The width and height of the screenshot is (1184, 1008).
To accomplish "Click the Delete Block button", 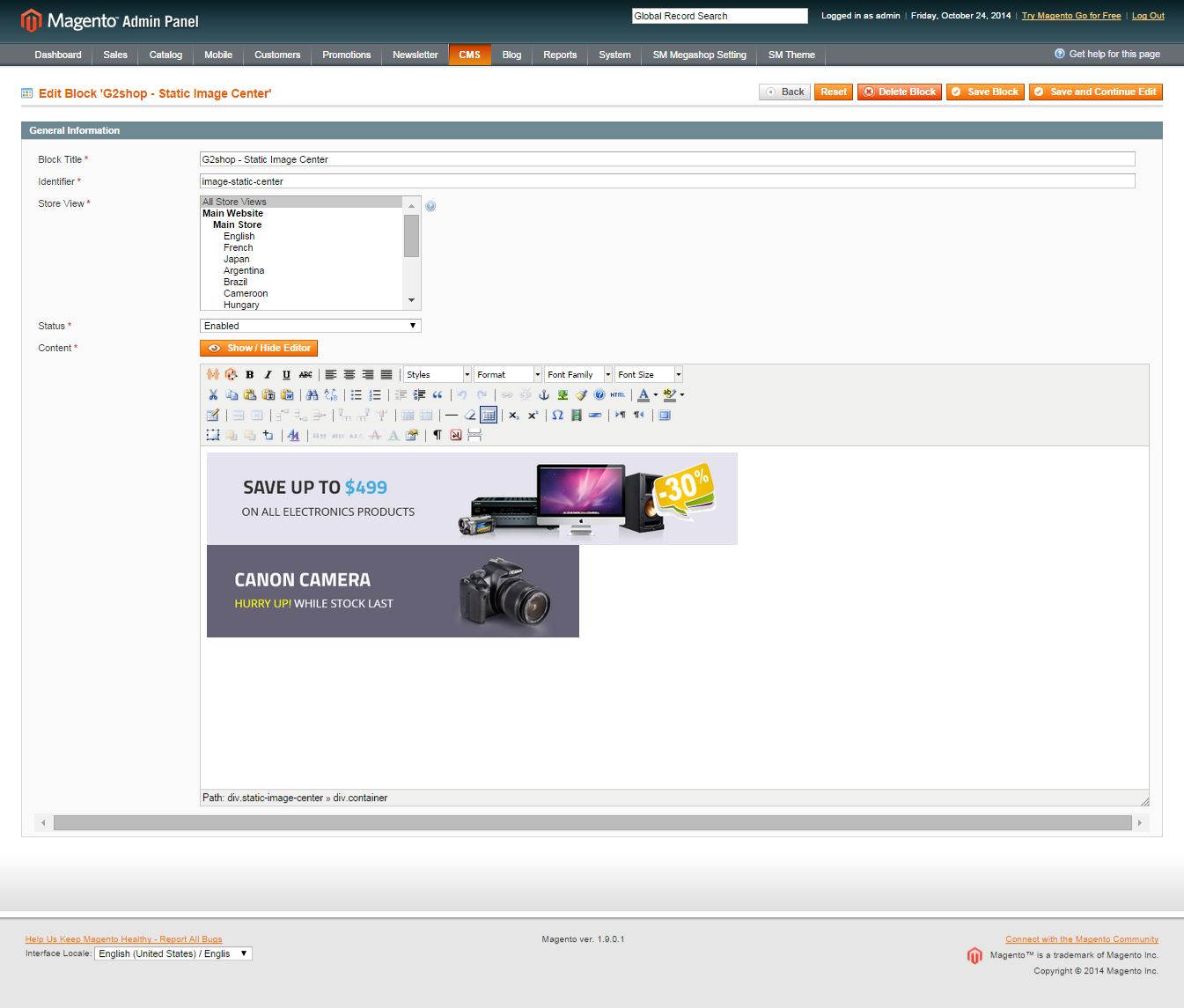I will (x=900, y=92).
